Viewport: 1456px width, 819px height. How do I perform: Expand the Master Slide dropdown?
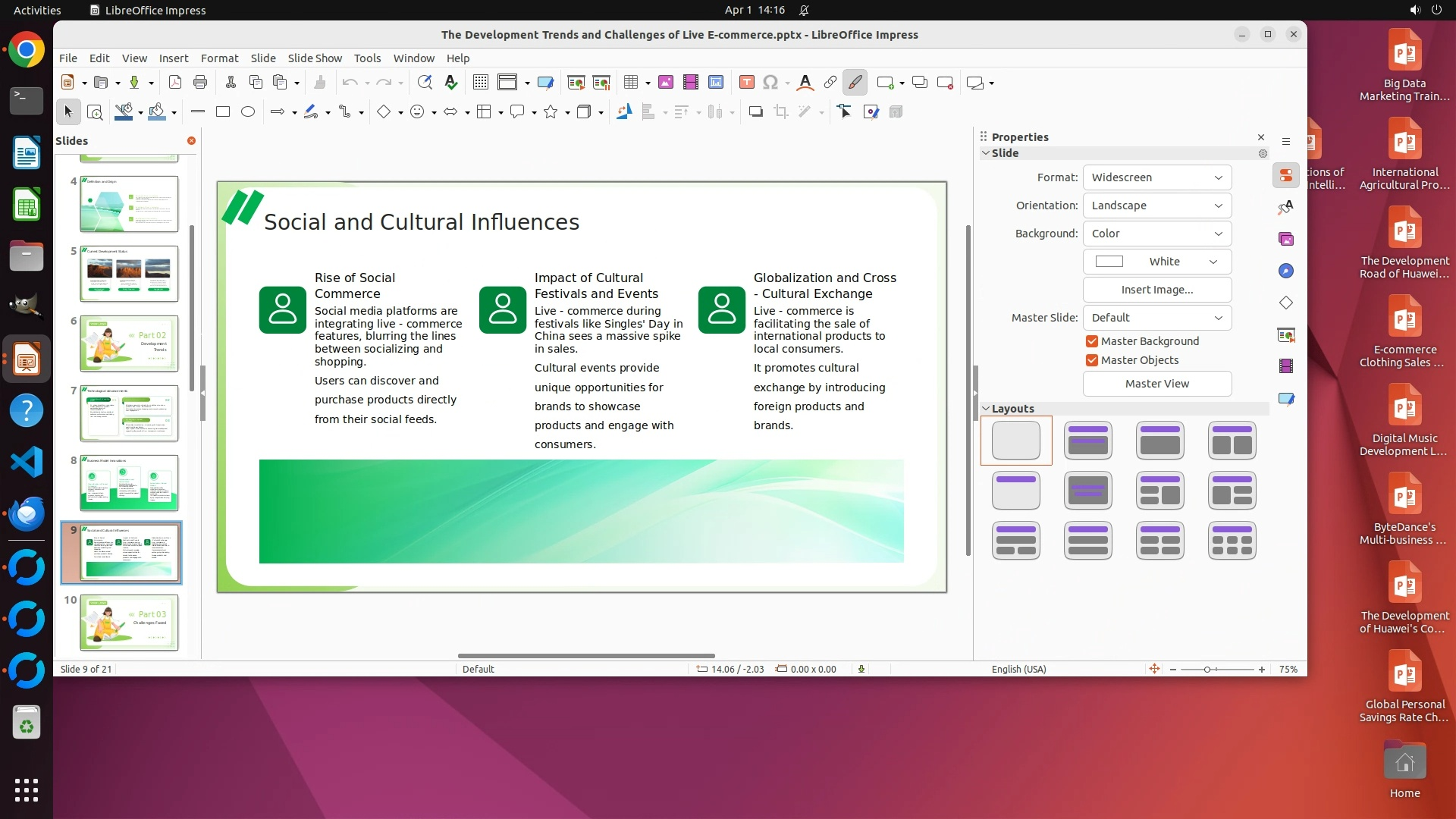(x=1156, y=318)
